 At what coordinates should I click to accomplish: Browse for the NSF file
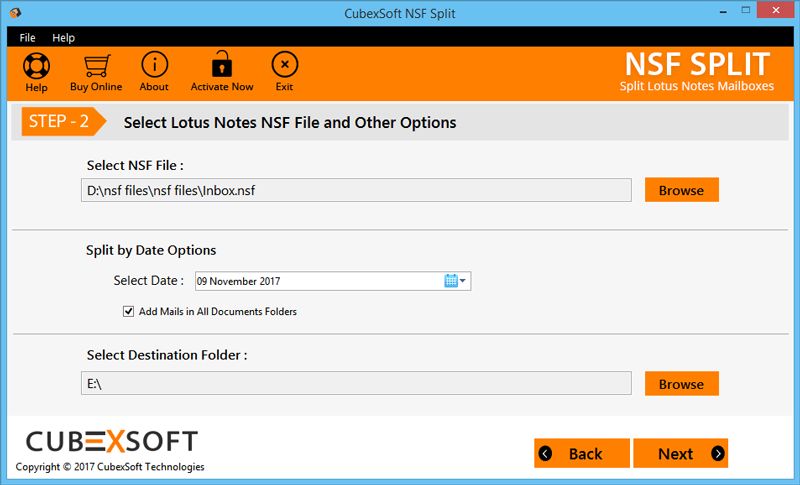(681, 190)
